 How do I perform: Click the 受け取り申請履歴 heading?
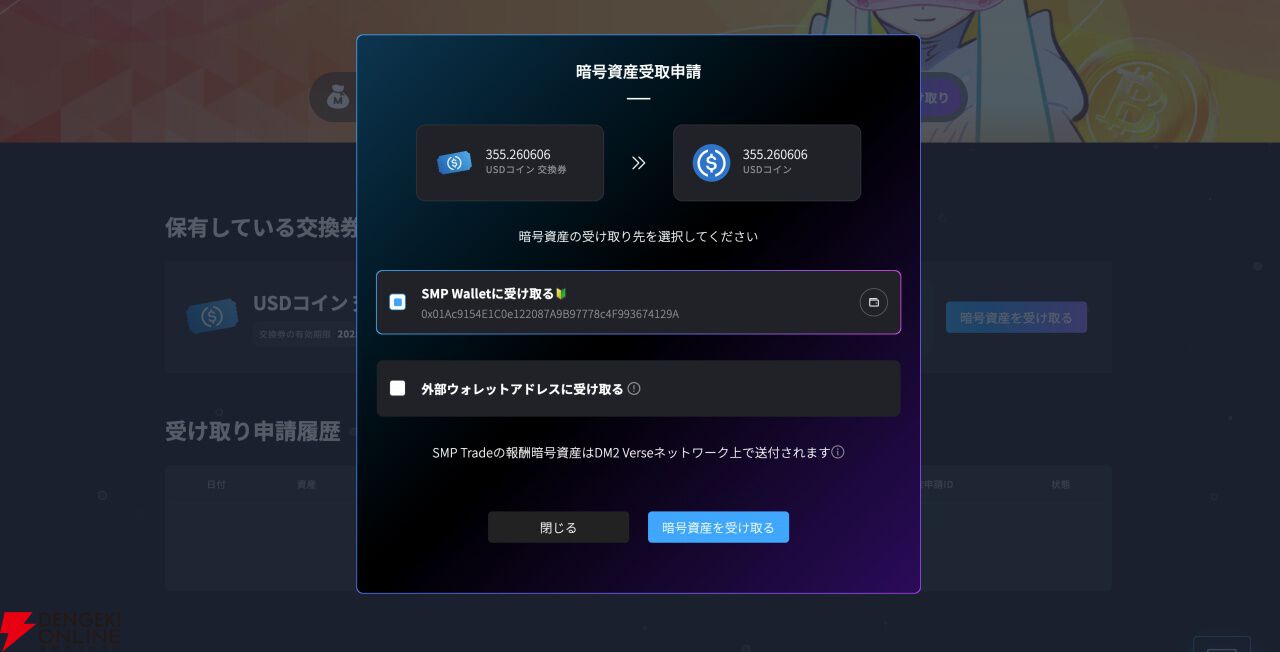point(253,431)
